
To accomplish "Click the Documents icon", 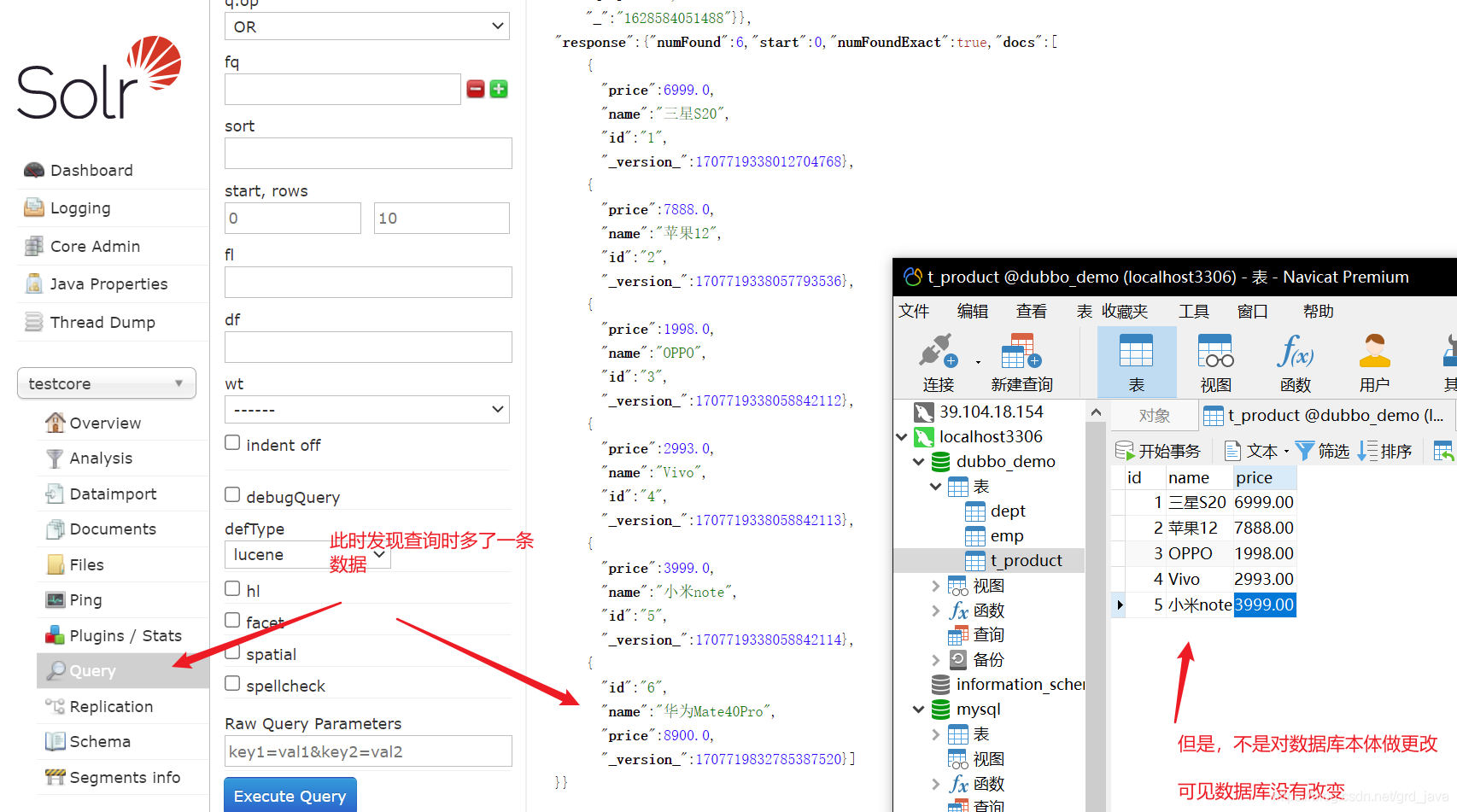I will [x=56, y=529].
